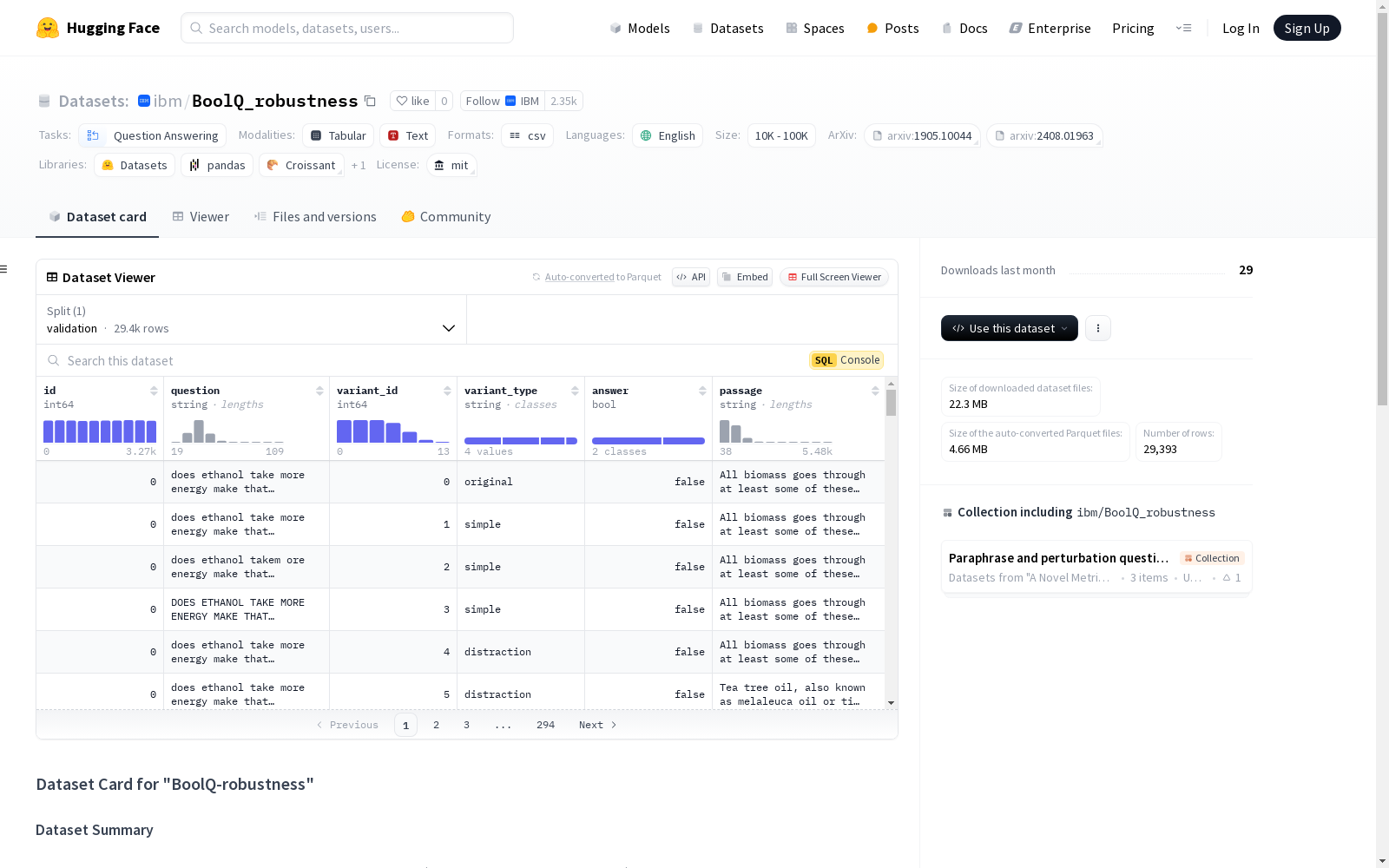The width and height of the screenshot is (1389, 868).
Task: Click the dataset table vertical scrollbar thumb
Action: point(891,403)
